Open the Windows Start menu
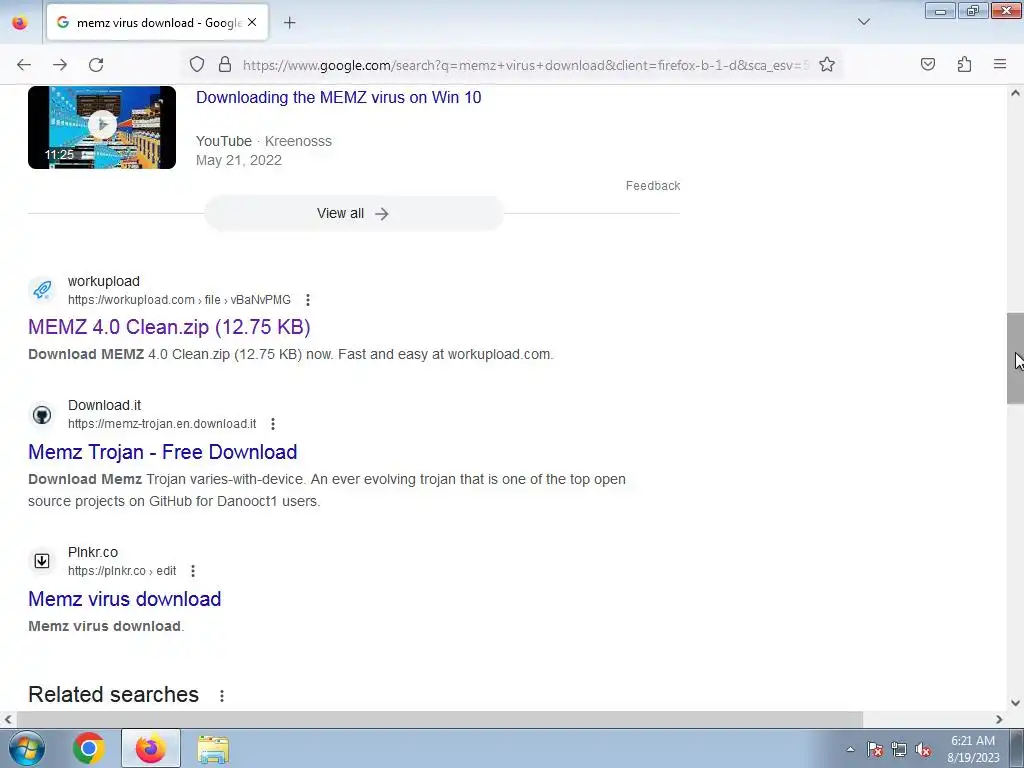Viewport: 1024px width, 768px height. 25,748
